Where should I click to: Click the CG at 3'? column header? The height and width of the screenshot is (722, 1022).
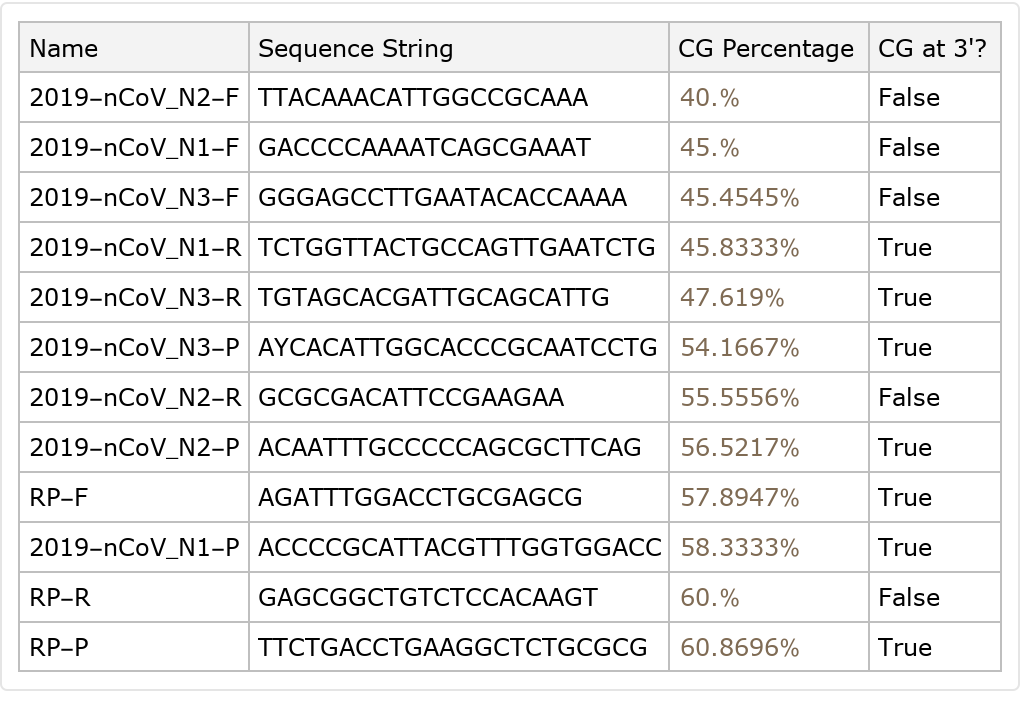point(932,48)
